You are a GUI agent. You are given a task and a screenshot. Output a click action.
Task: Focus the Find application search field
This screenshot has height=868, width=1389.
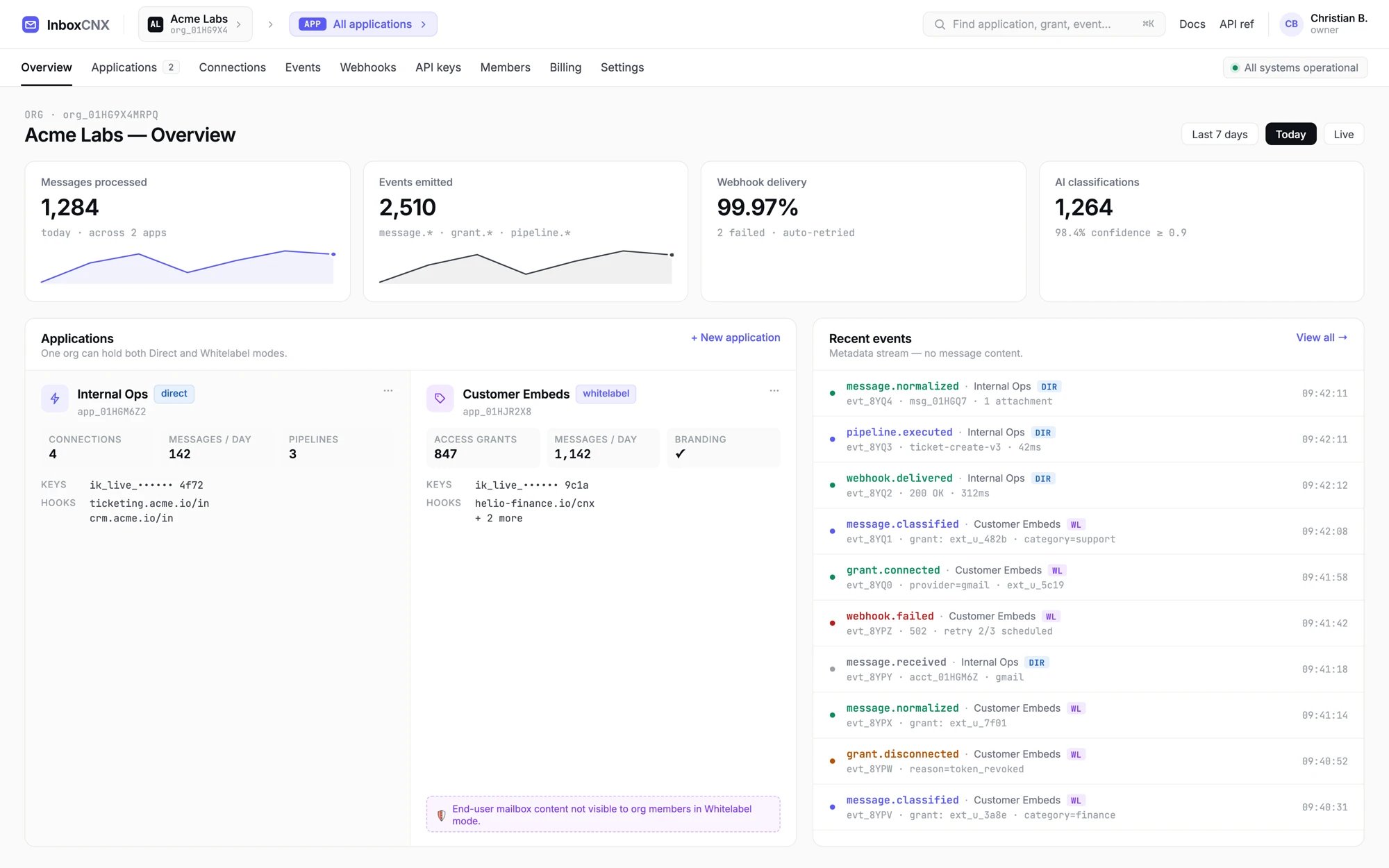click(1044, 24)
